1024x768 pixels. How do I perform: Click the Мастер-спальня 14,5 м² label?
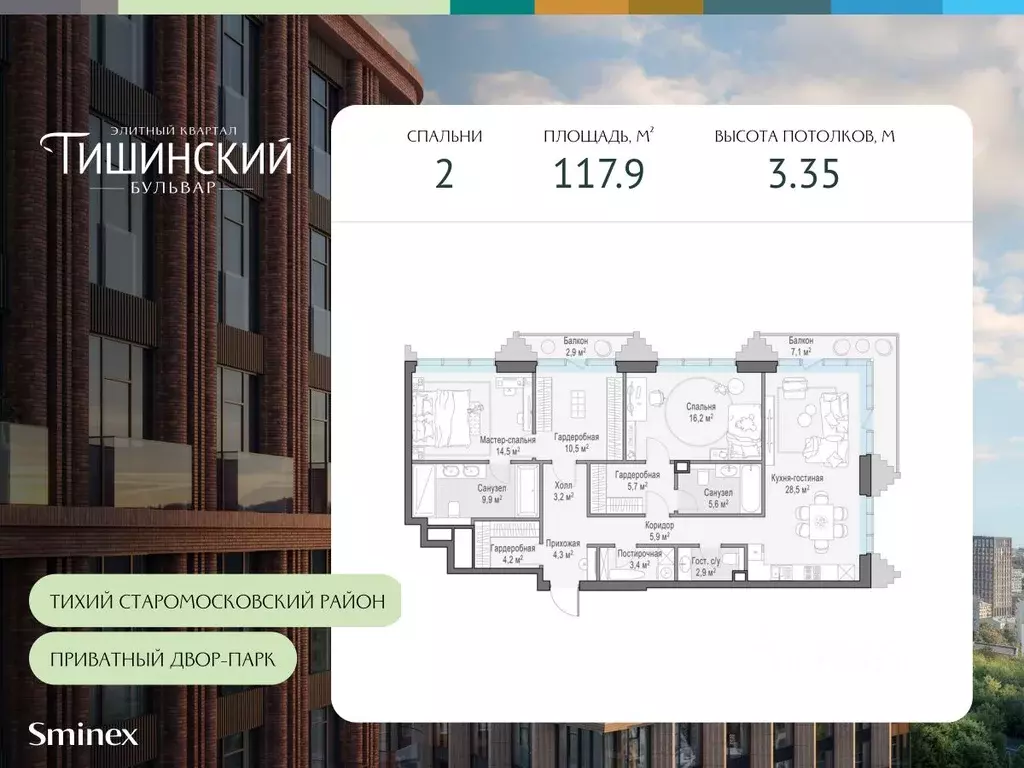pyautogui.click(x=507, y=445)
